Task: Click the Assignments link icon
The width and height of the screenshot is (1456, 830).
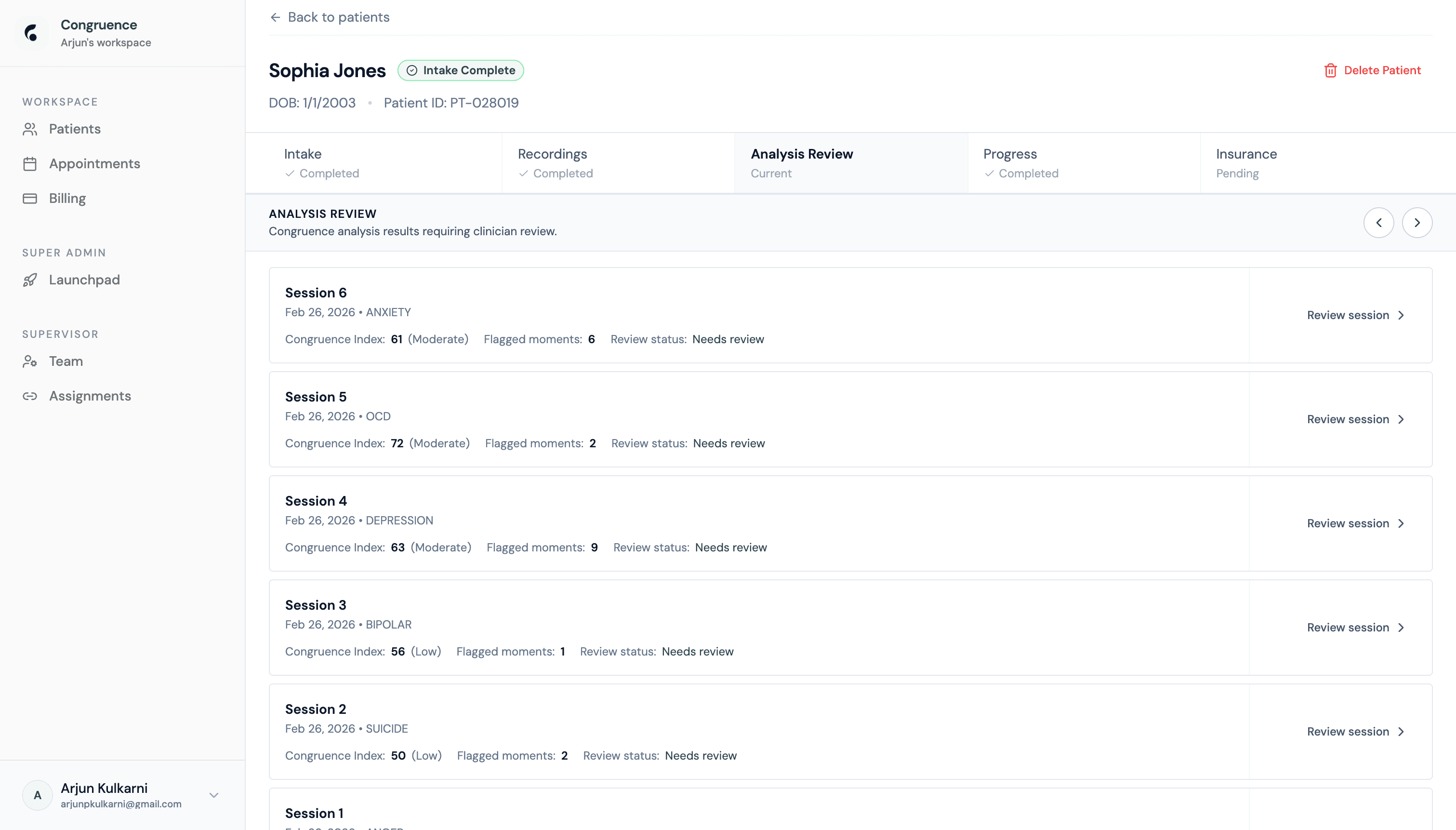Action: pyautogui.click(x=30, y=396)
